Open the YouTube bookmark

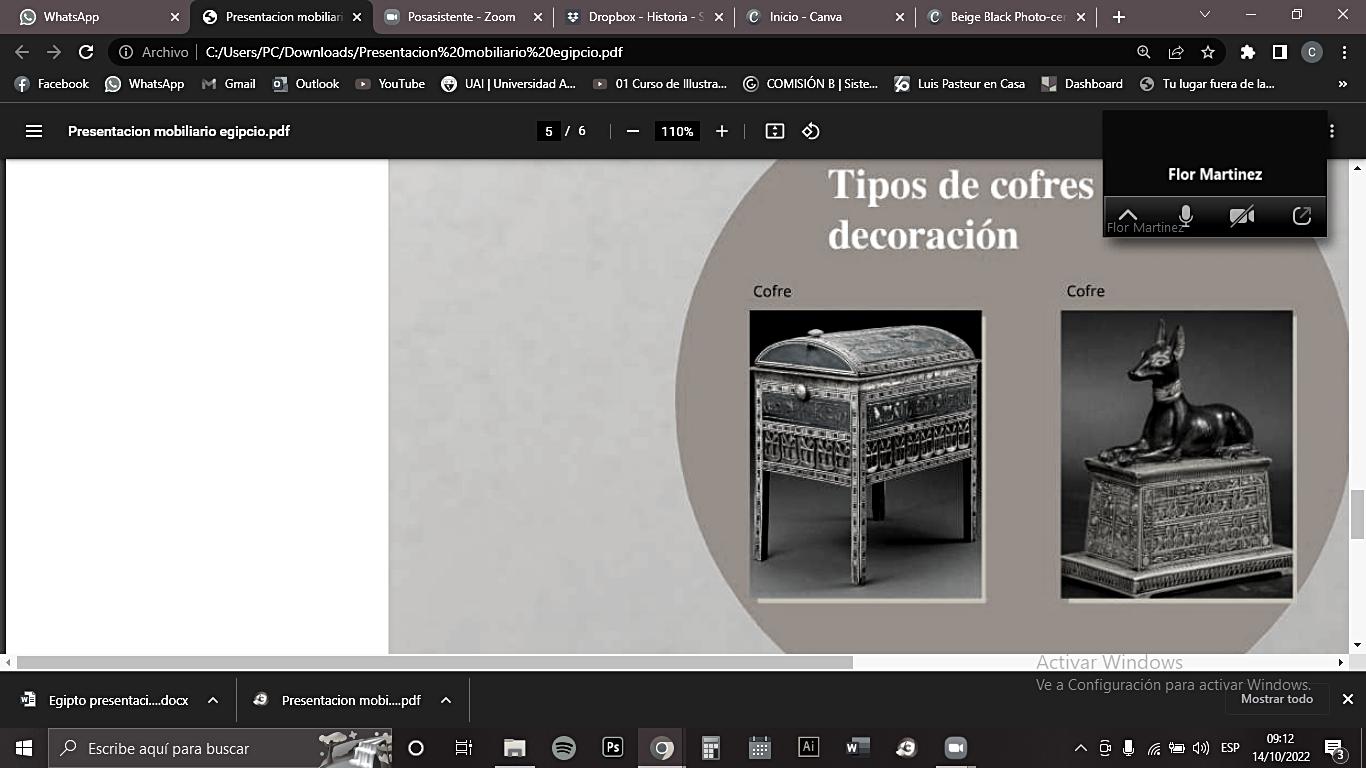391,84
